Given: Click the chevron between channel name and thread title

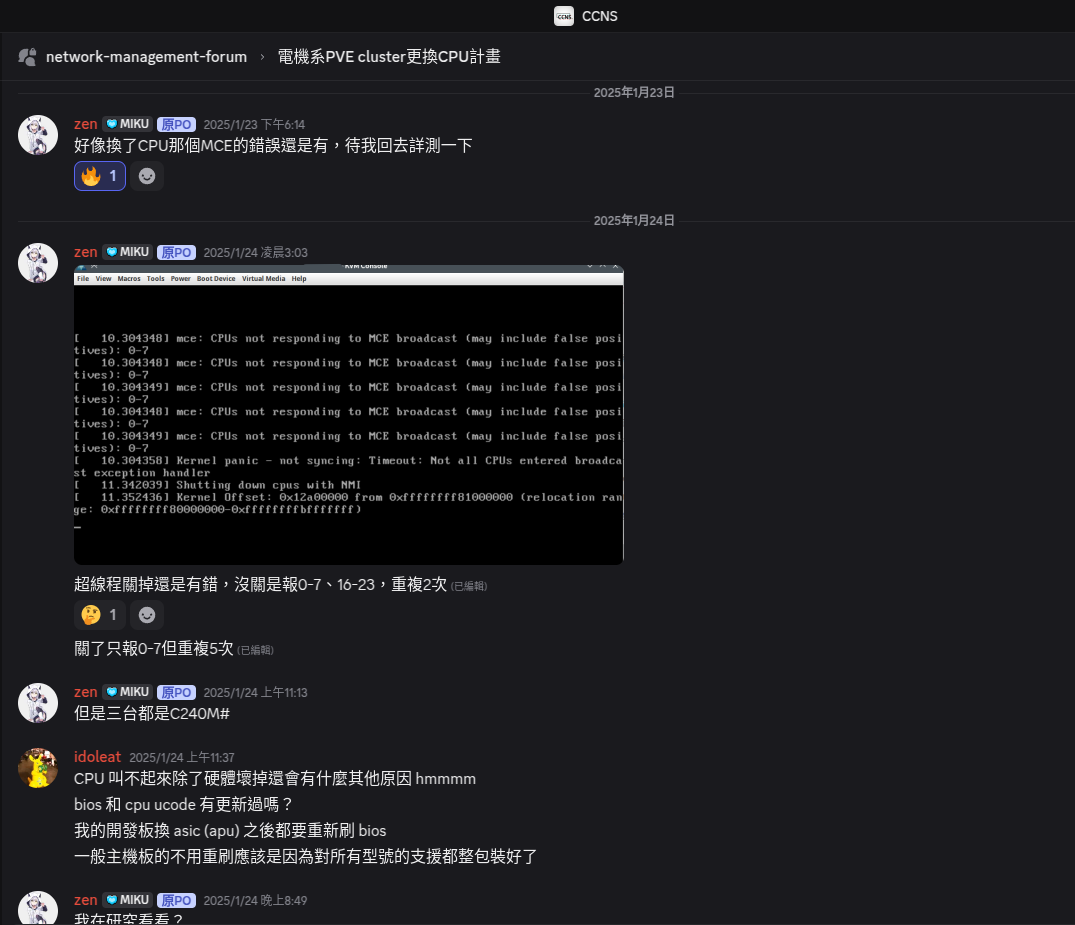Looking at the screenshot, I should click(x=260, y=56).
